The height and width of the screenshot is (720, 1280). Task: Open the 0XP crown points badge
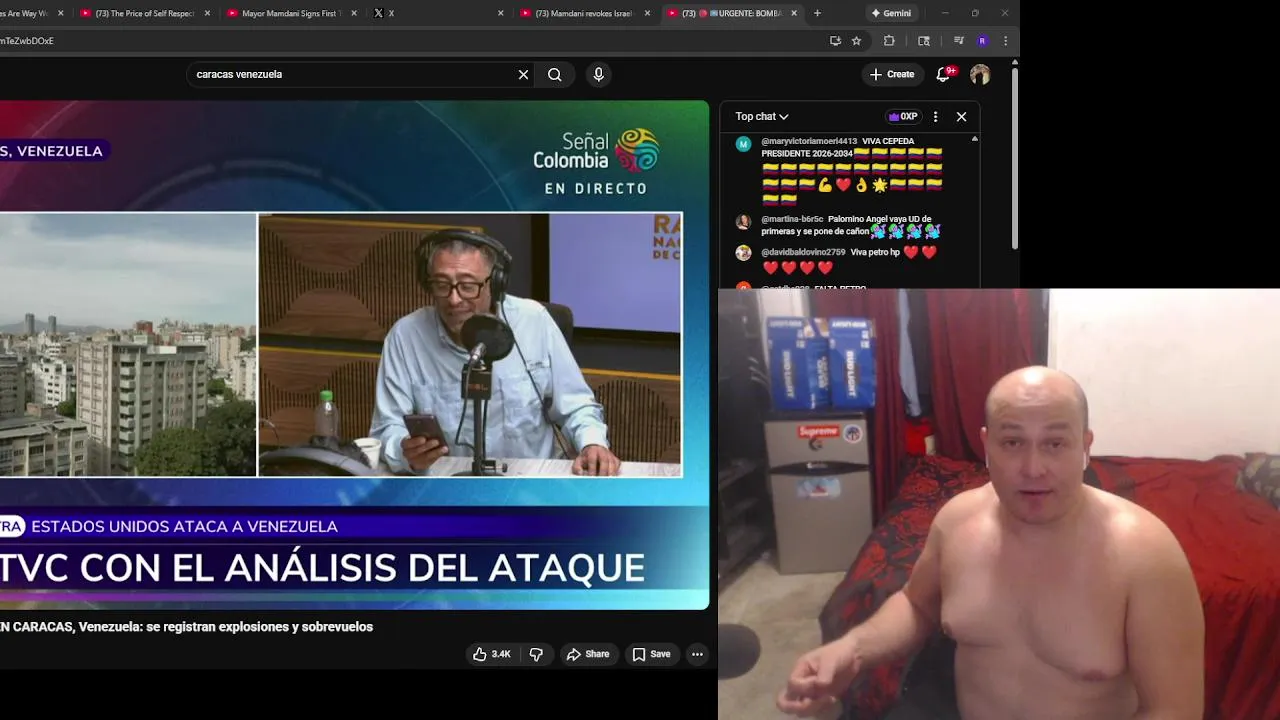click(x=903, y=116)
